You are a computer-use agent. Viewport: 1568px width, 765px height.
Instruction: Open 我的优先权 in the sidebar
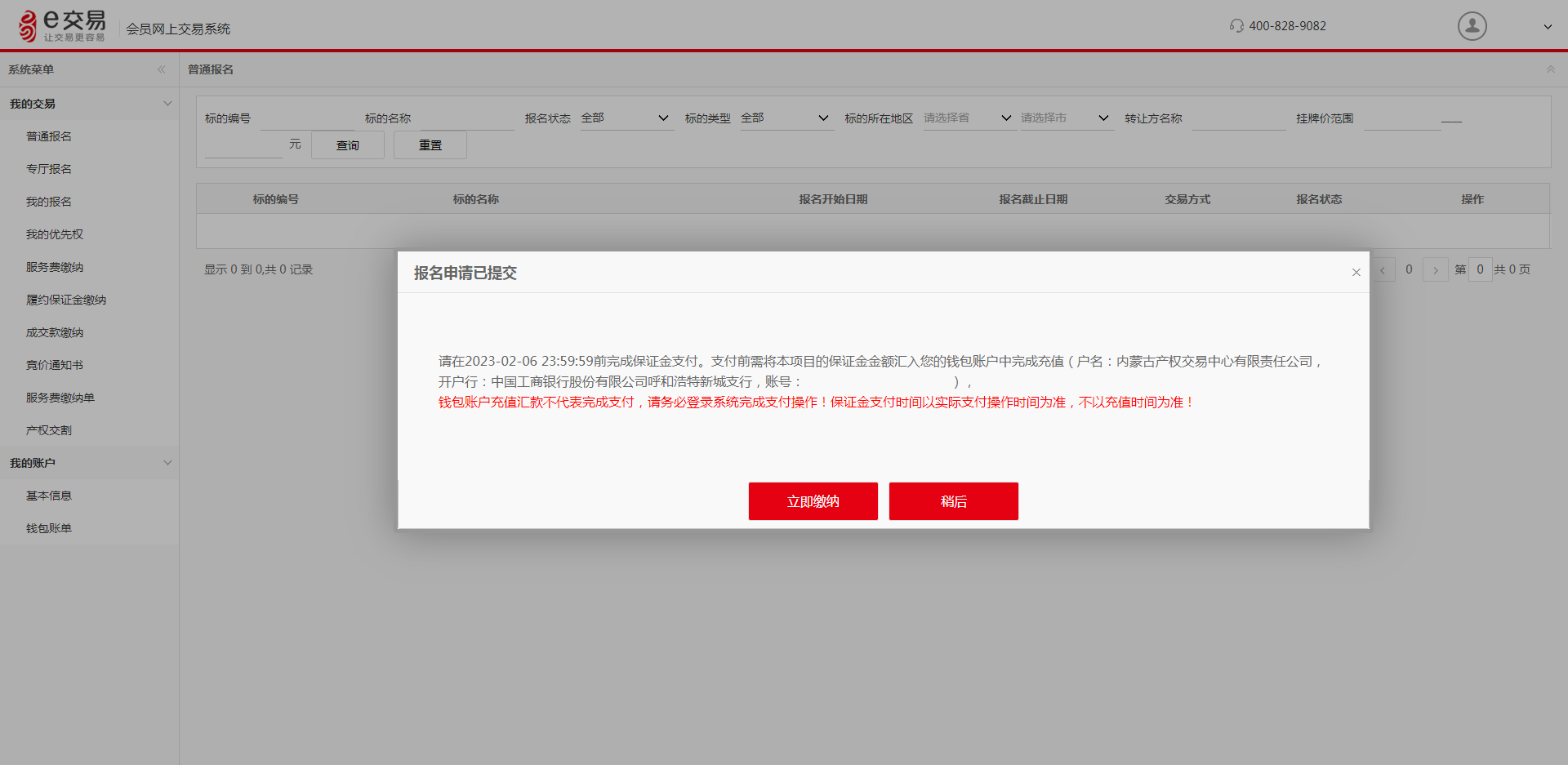tap(55, 234)
